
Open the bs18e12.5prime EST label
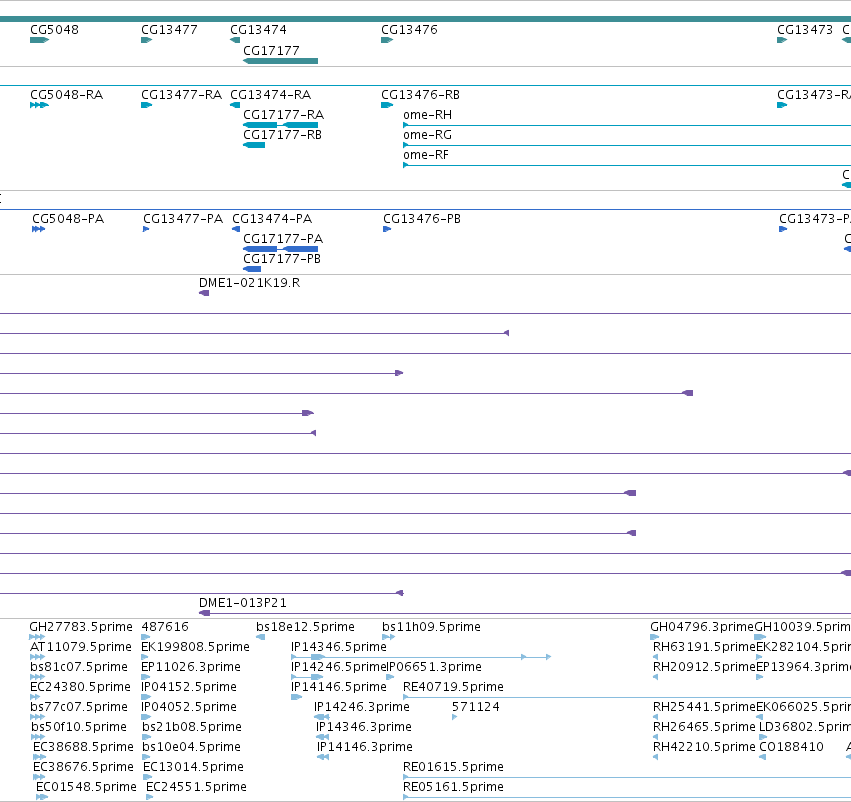click(305, 627)
